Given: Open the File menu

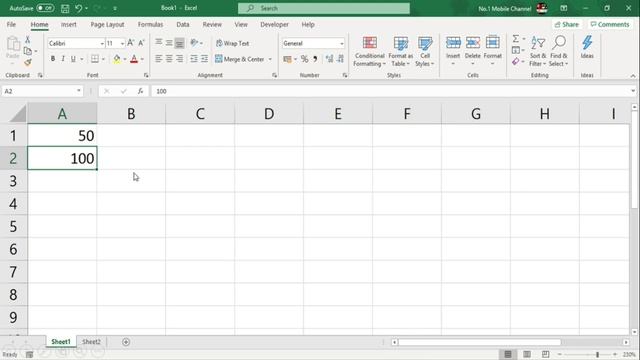Looking at the screenshot, I should coord(11,24).
